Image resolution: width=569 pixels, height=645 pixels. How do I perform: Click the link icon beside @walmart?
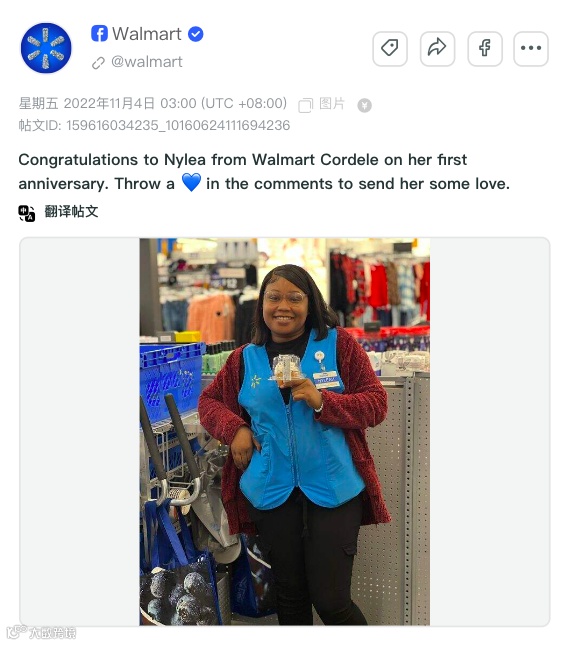98,63
